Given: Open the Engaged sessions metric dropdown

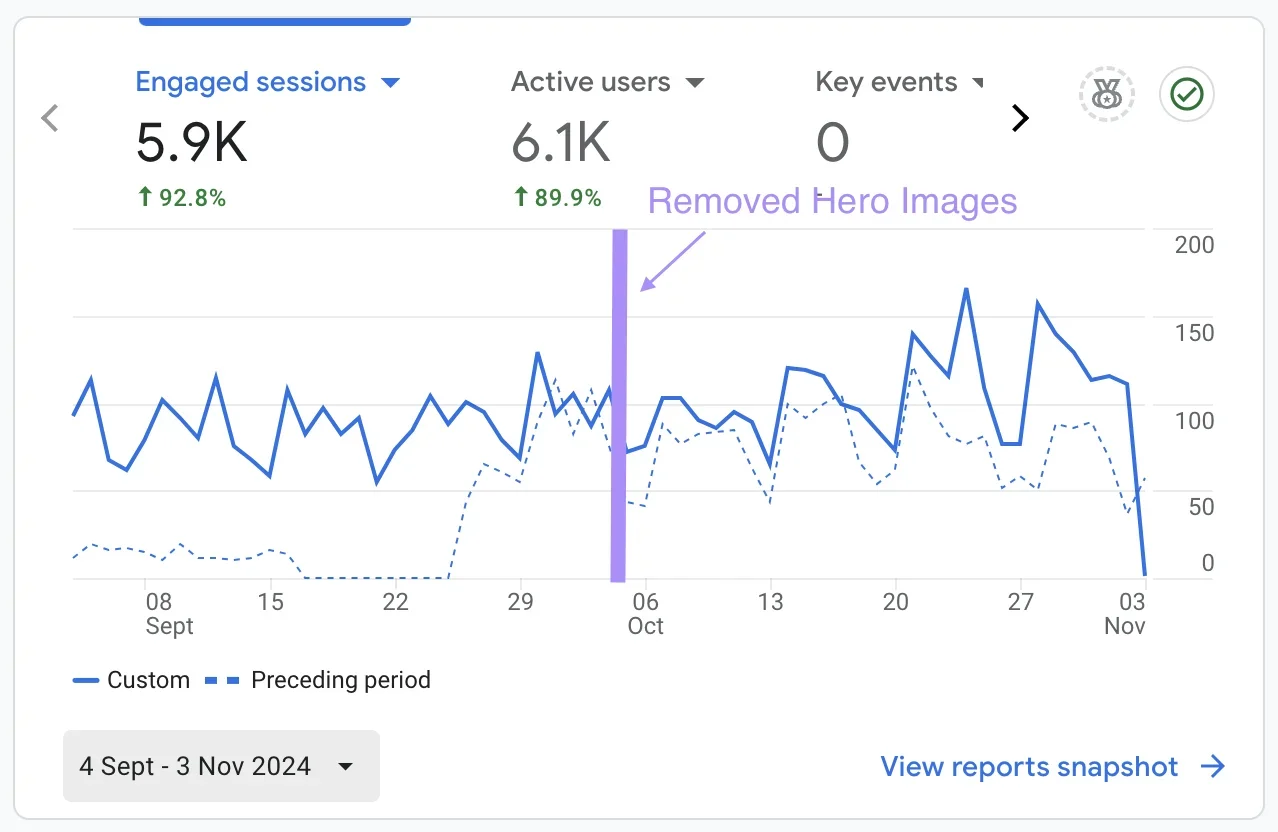Looking at the screenshot, I should pyautogui.click(x=390, y=82).
